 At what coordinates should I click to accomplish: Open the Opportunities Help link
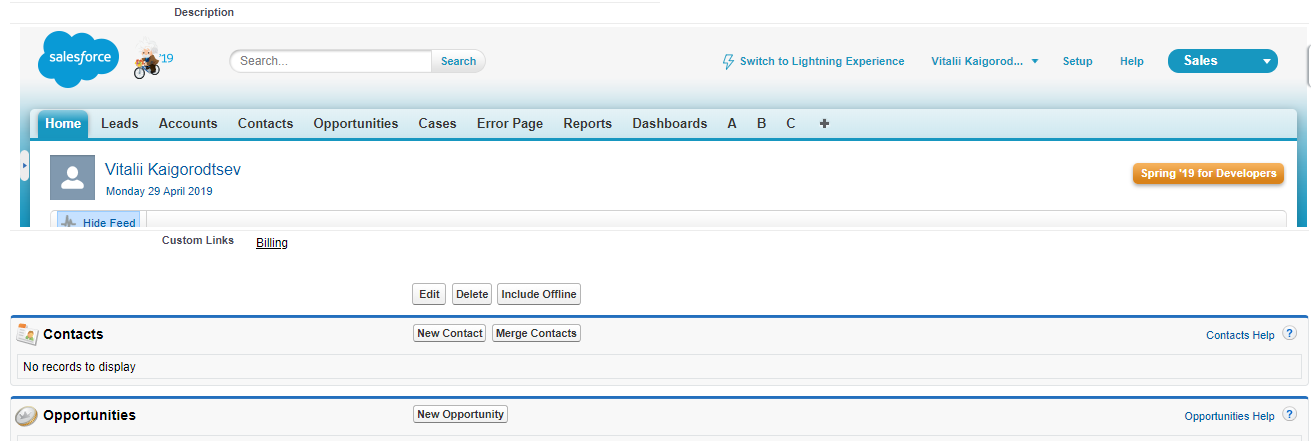pos(1229,416)
